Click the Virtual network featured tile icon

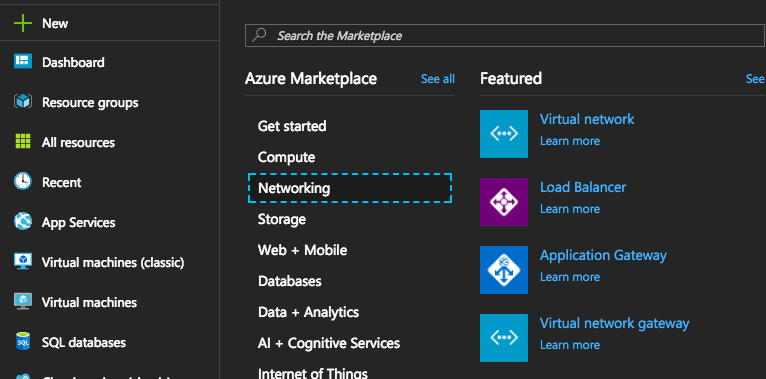pos(504,134)
